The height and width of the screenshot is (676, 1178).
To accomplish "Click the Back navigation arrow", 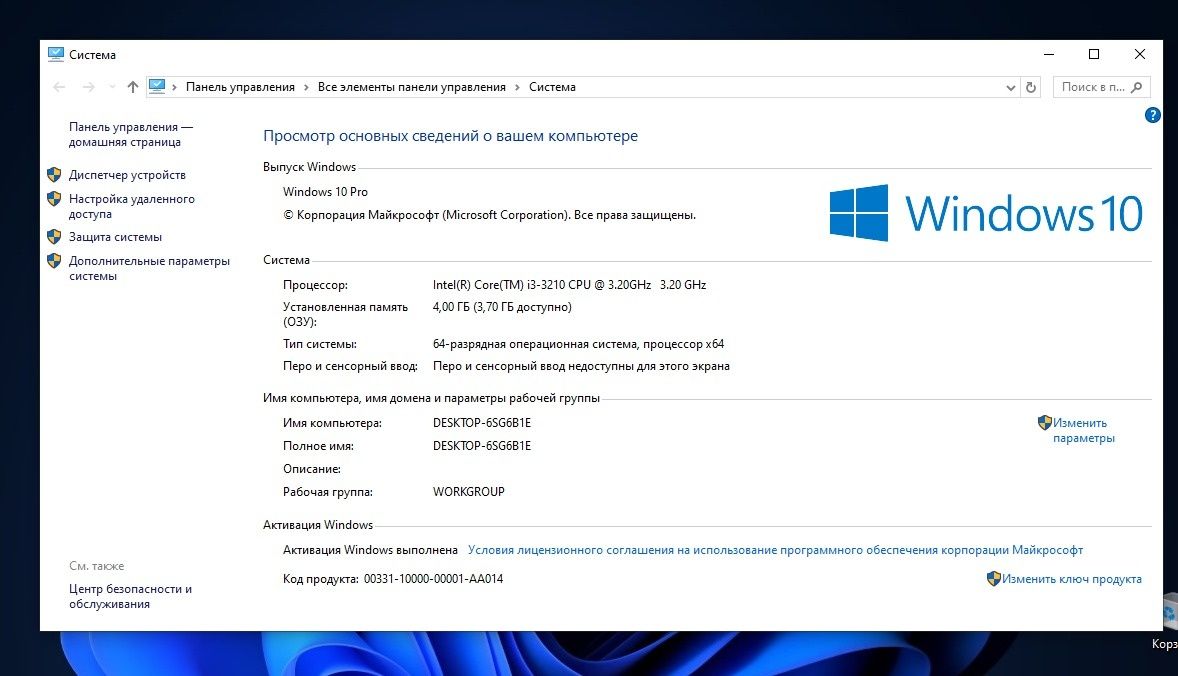I will point(59,87).
